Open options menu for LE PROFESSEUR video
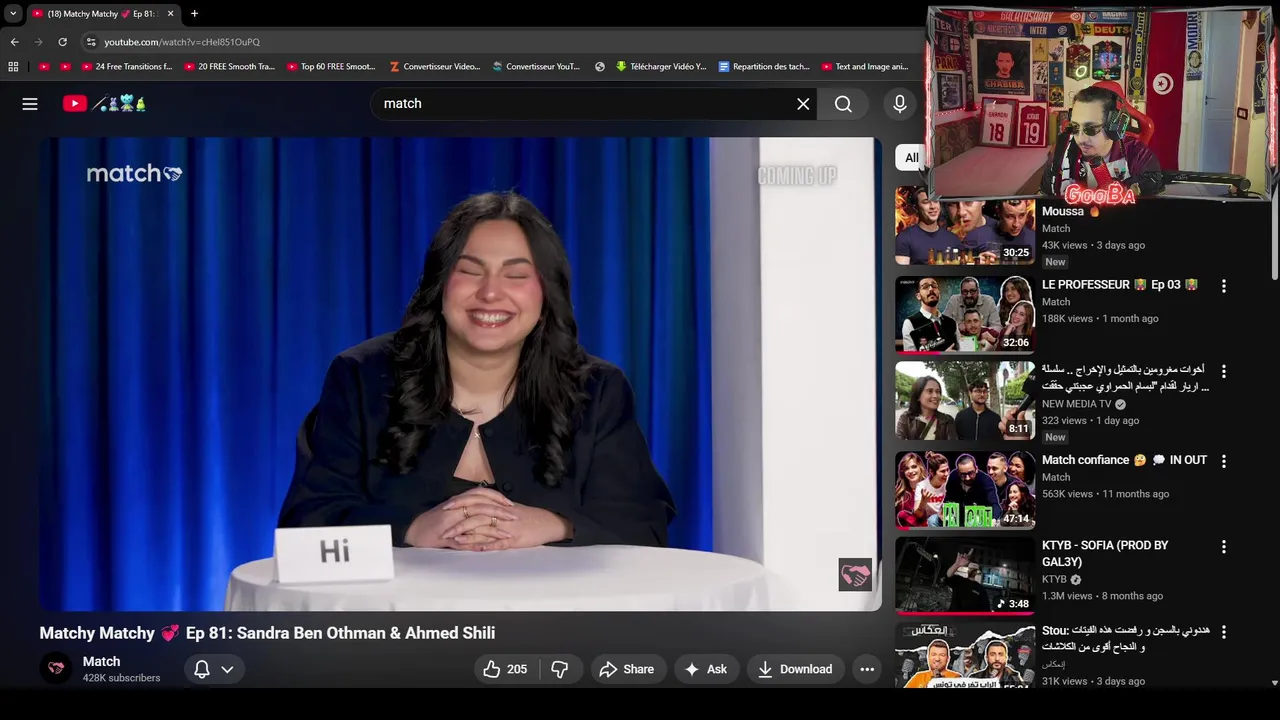1280x720 pixels. click(x=1223, y=286)
